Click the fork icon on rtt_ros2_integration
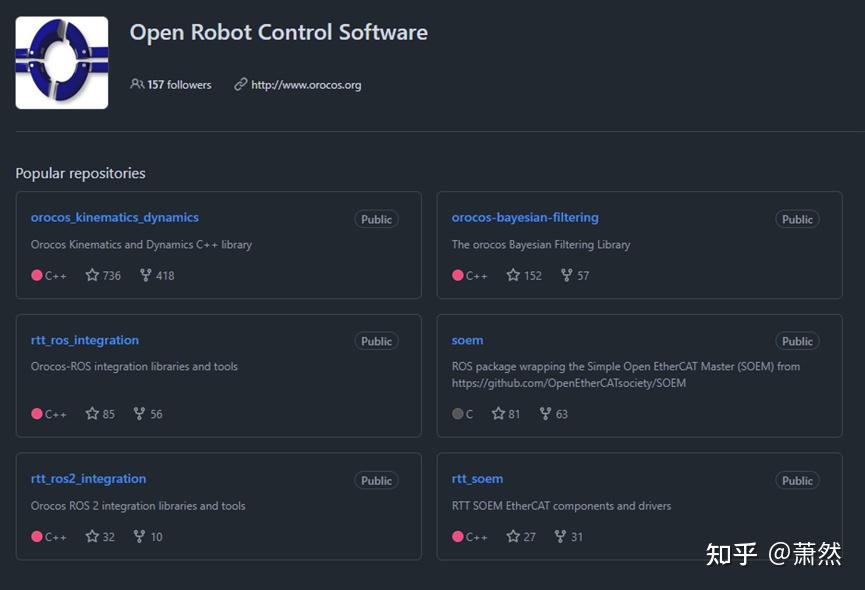 point(140,536)
